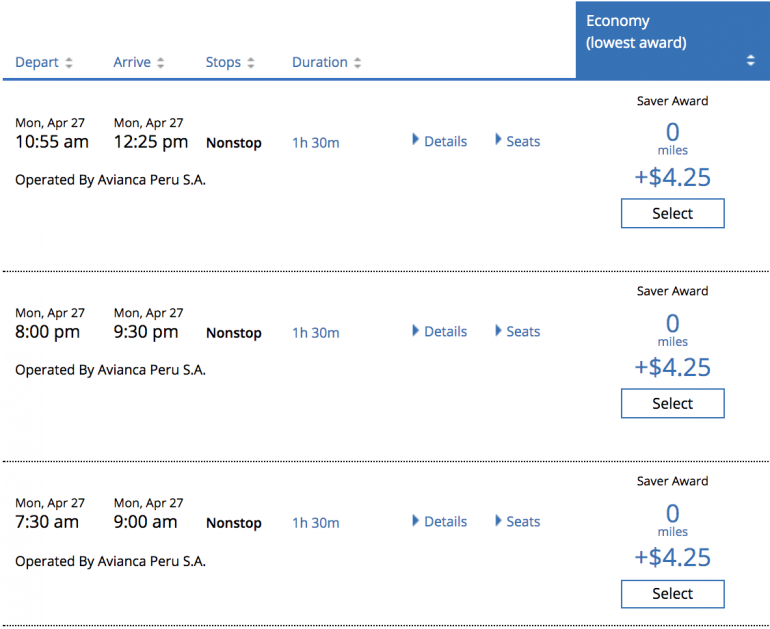Select the 8:00 pm Saver Award fare
The height and width of the screenshot is (629, 770).
[x=672, y=403]
